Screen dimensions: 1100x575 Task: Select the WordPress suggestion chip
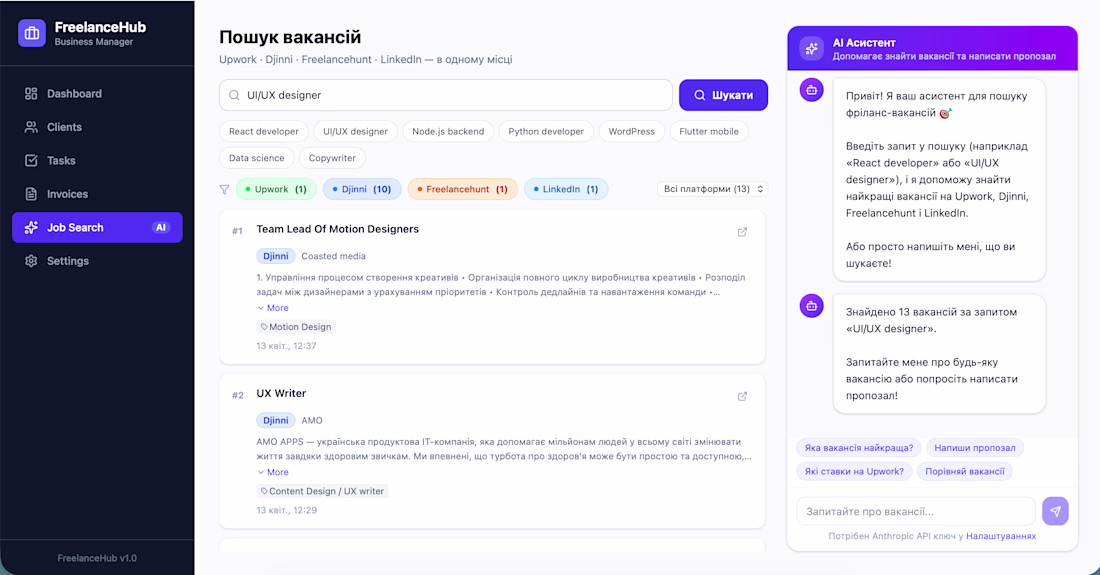point(631,131)
